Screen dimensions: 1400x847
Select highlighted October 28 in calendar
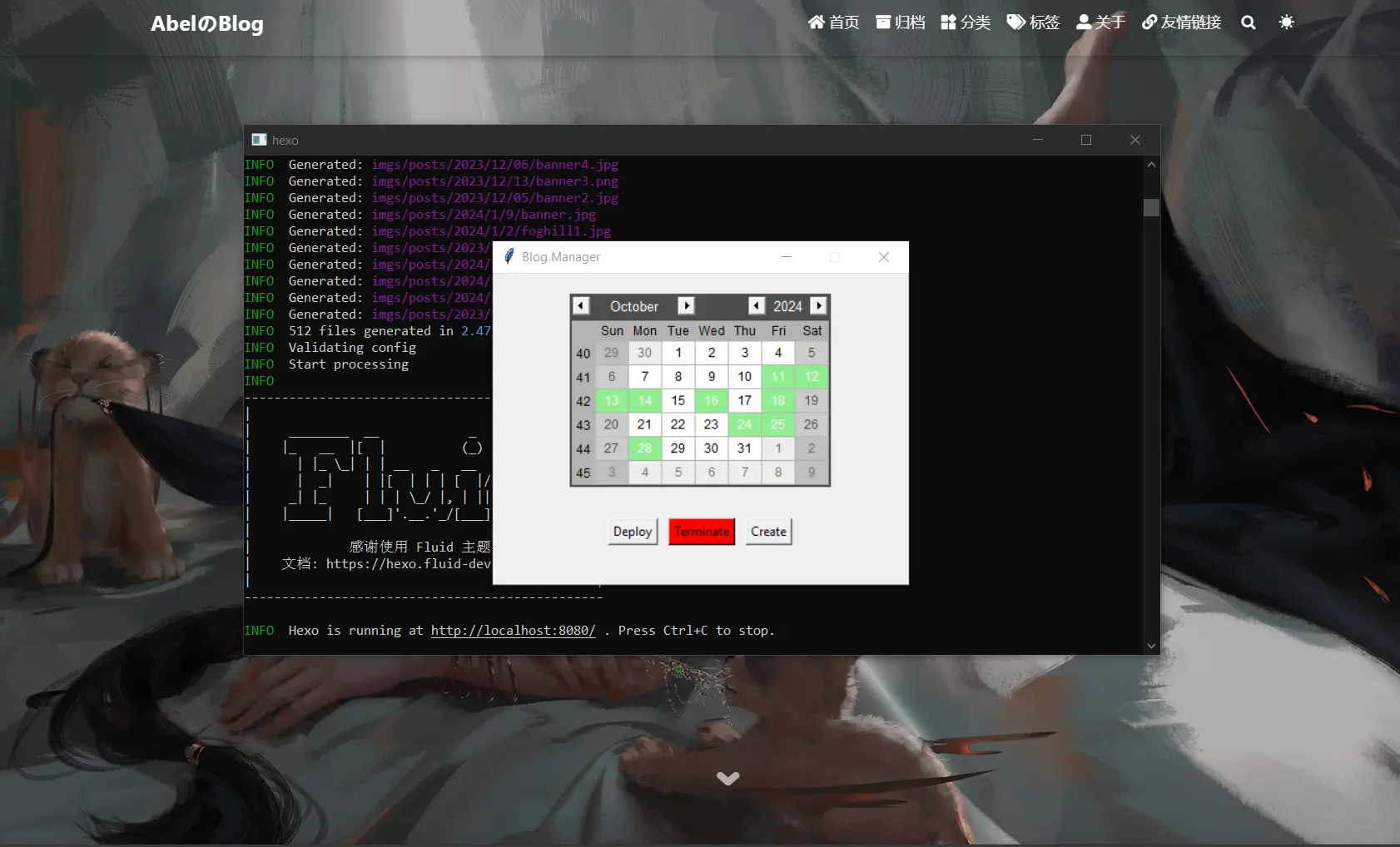tap(644, 448)
